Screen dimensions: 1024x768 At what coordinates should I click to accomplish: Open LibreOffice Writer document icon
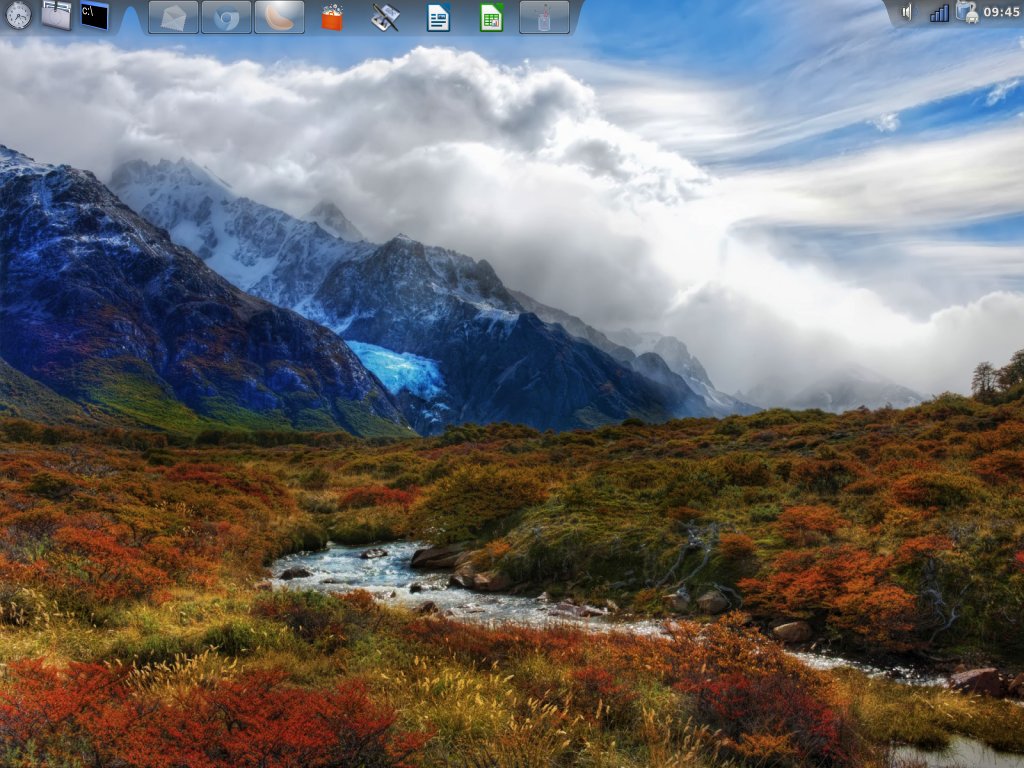pyautogui.click(x=438, y=18)
